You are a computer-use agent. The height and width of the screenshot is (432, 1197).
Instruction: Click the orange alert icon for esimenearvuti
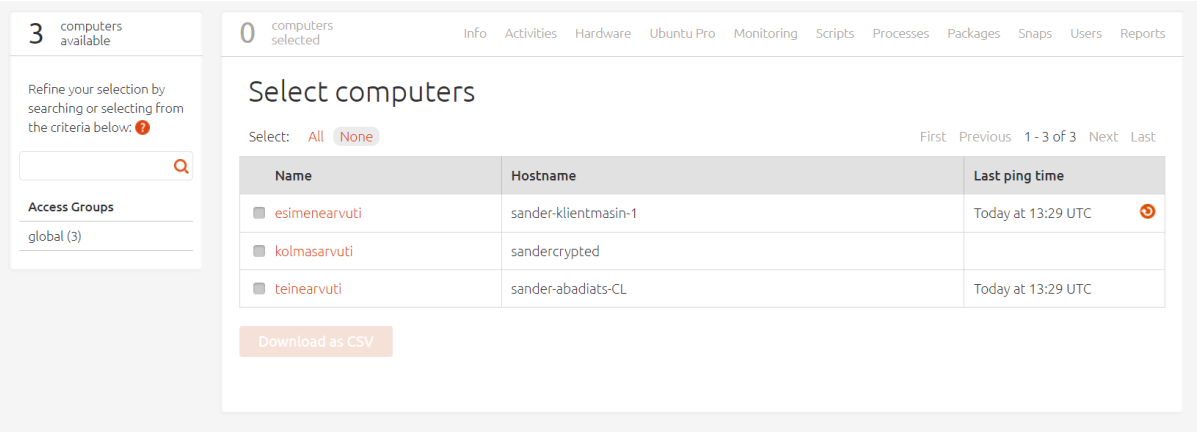(x=1147, y=211)
